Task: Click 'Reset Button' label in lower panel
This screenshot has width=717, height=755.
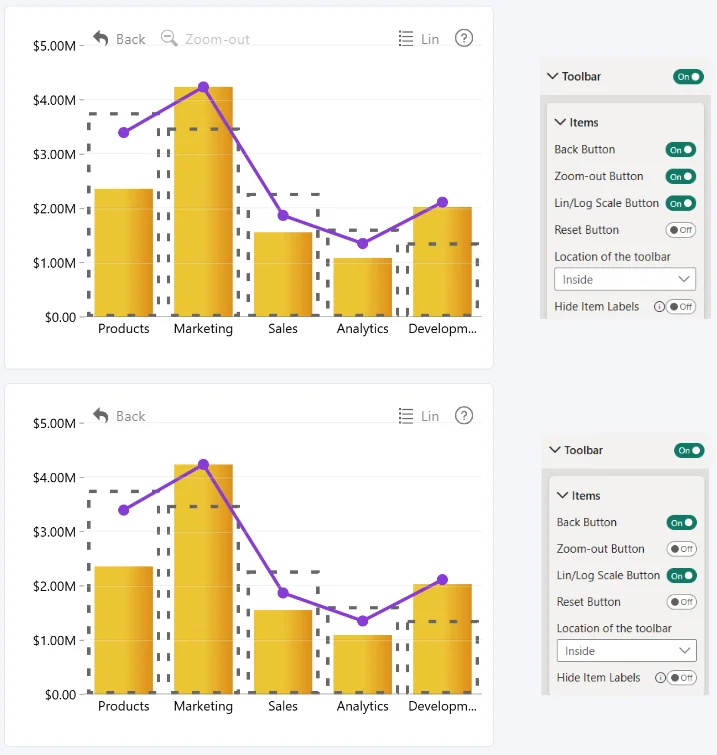Action: coord(588,602)
